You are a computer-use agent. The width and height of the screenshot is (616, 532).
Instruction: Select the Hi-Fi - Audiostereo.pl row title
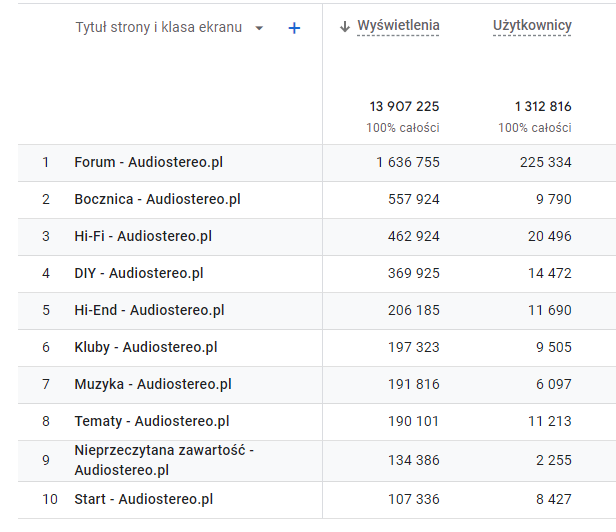143,236
